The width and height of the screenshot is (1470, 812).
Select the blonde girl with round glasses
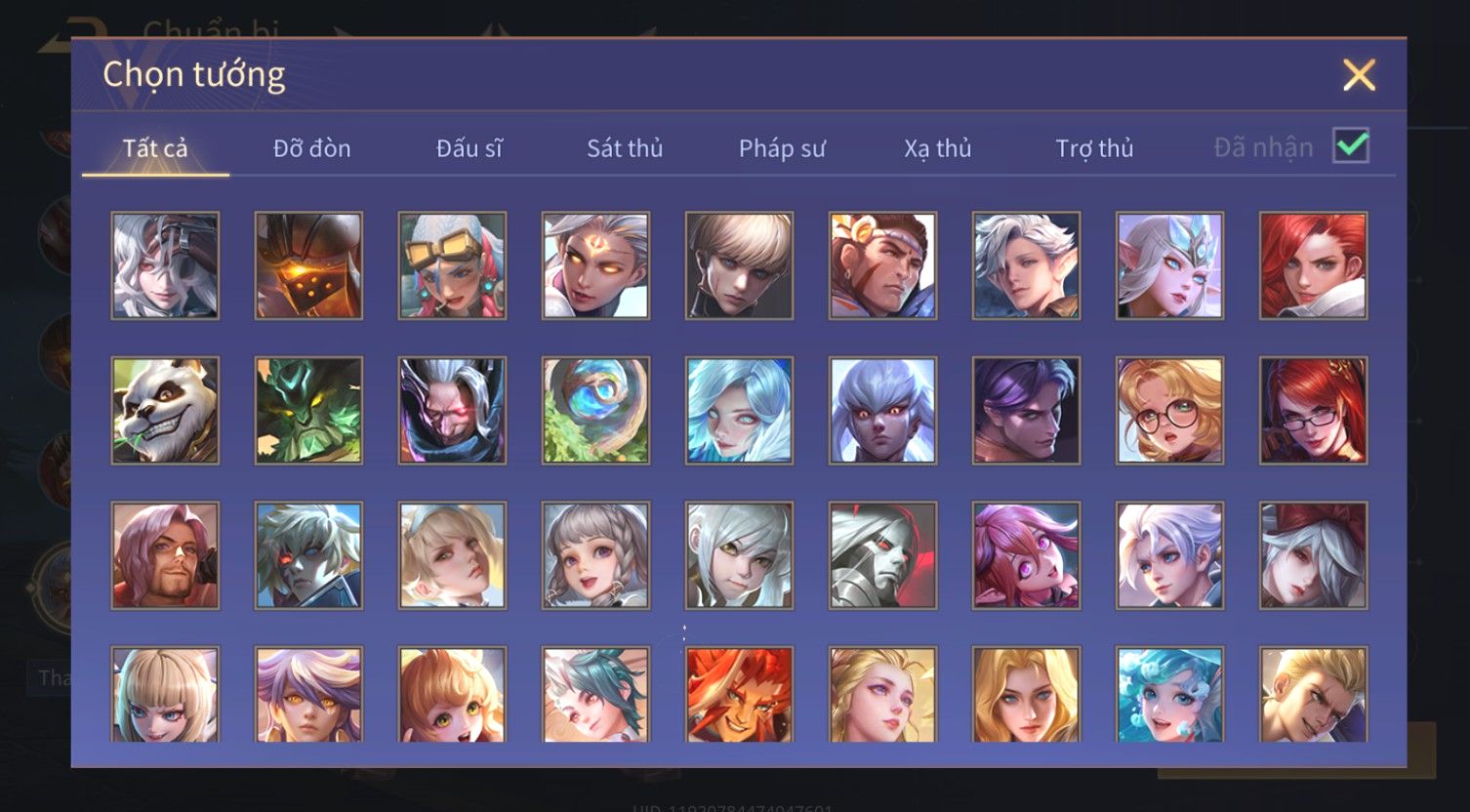coord(1169,410)
